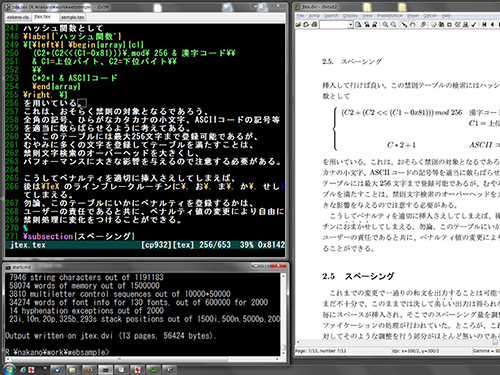Click the second binoculars search icon in dviout

(x=375, y=24)
